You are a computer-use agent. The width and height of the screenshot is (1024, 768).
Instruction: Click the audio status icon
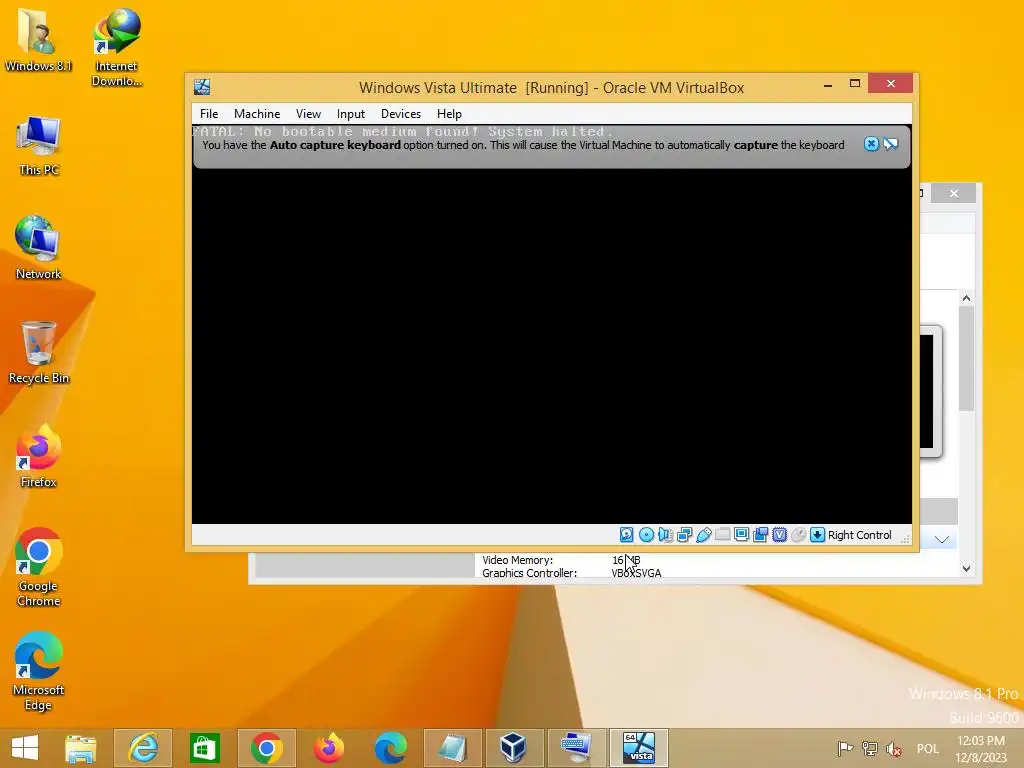665,535
